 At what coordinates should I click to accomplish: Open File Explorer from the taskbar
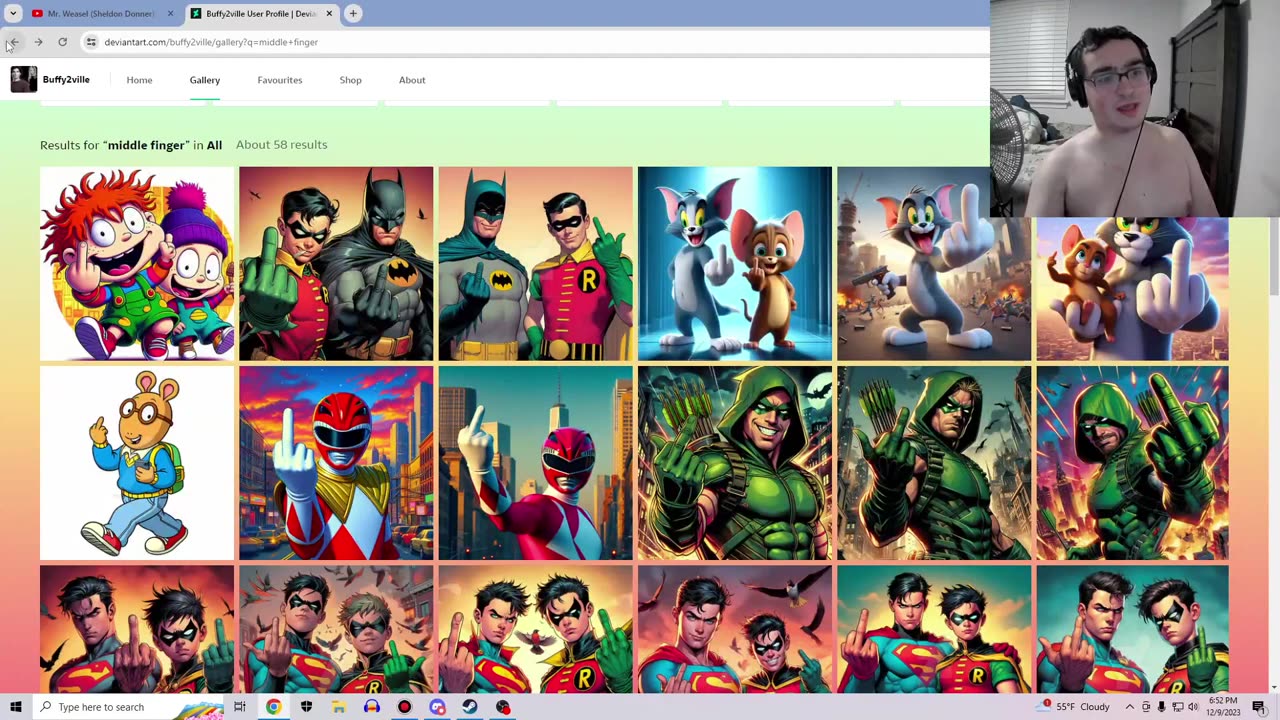click(339, 707)
